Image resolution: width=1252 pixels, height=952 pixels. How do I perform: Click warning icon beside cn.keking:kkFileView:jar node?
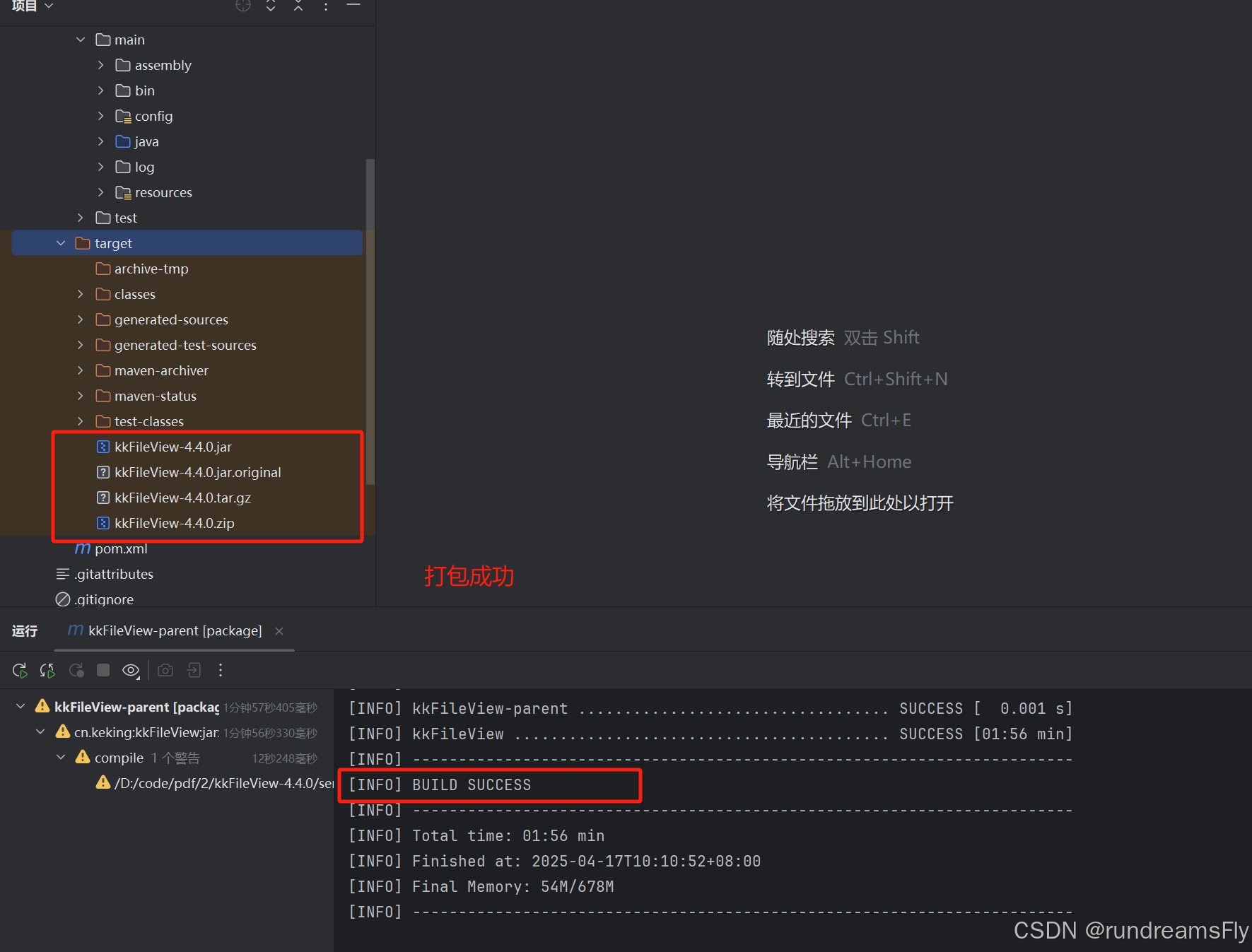63,731
